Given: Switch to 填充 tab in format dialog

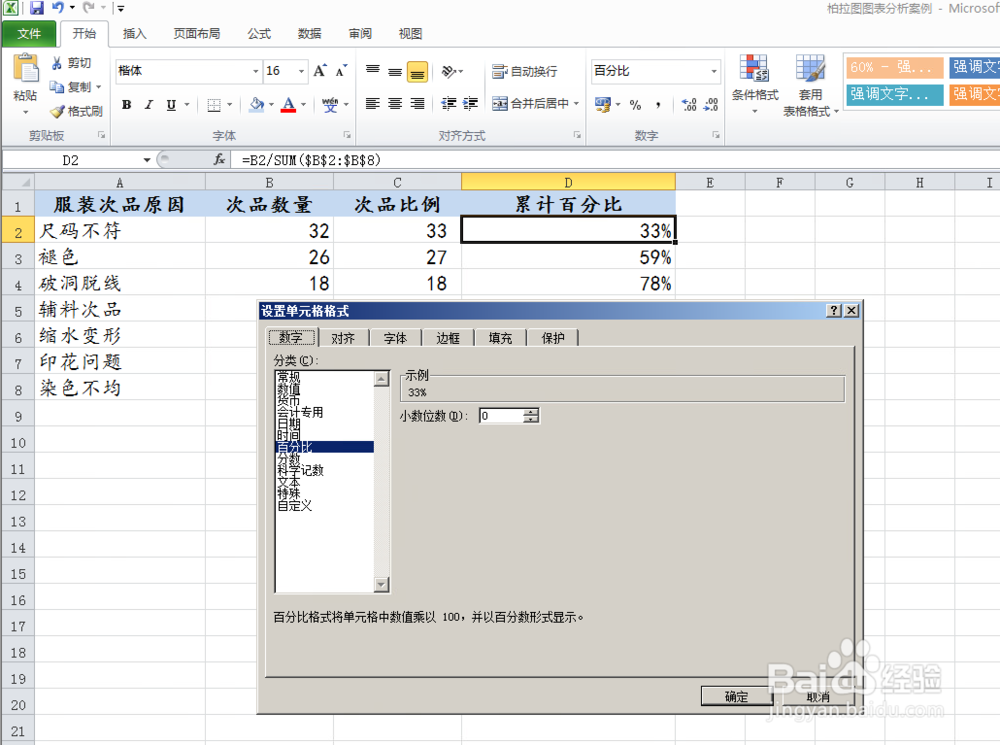Looking at the screenshot, I should 500,338.
